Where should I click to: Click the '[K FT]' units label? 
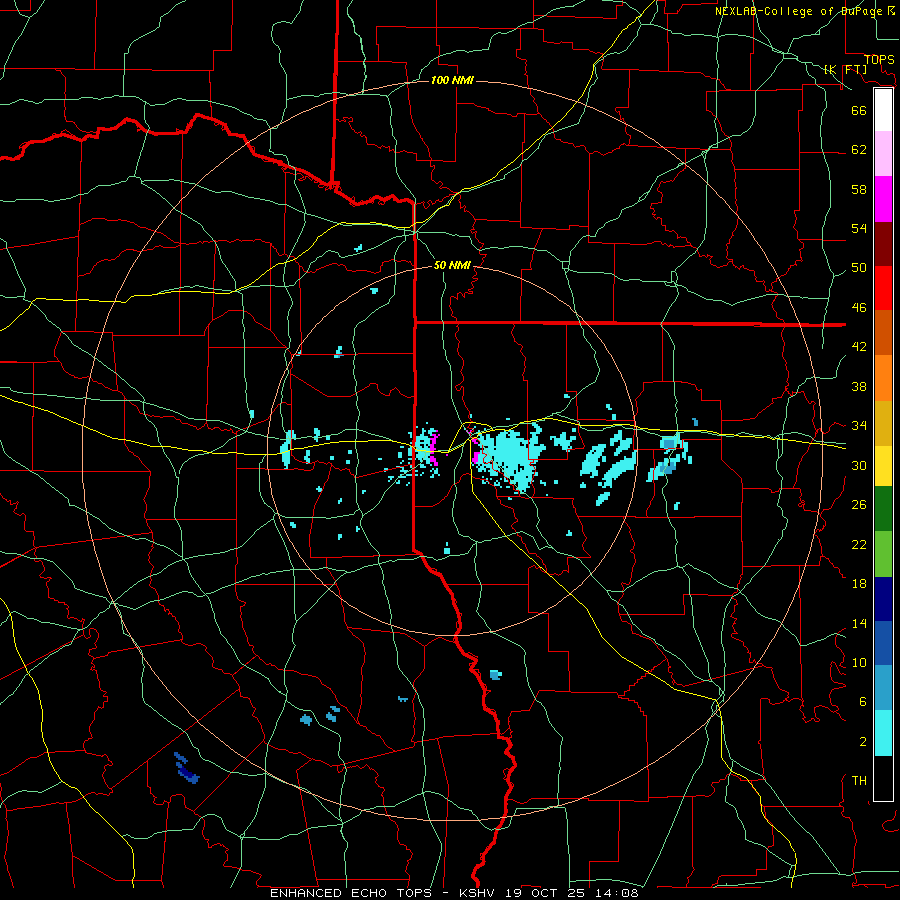tap(845, 69)
